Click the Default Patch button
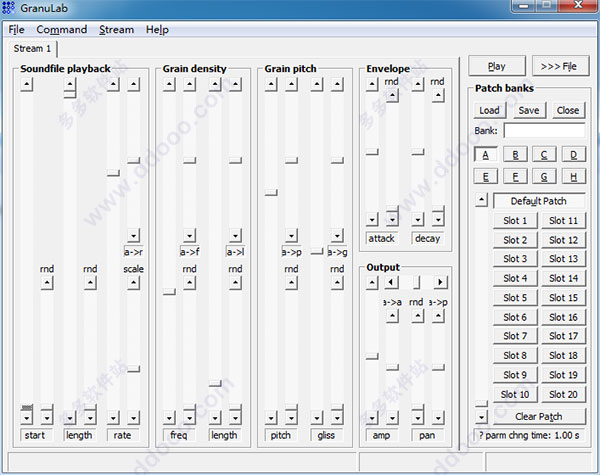 click(x=539, y=201)
